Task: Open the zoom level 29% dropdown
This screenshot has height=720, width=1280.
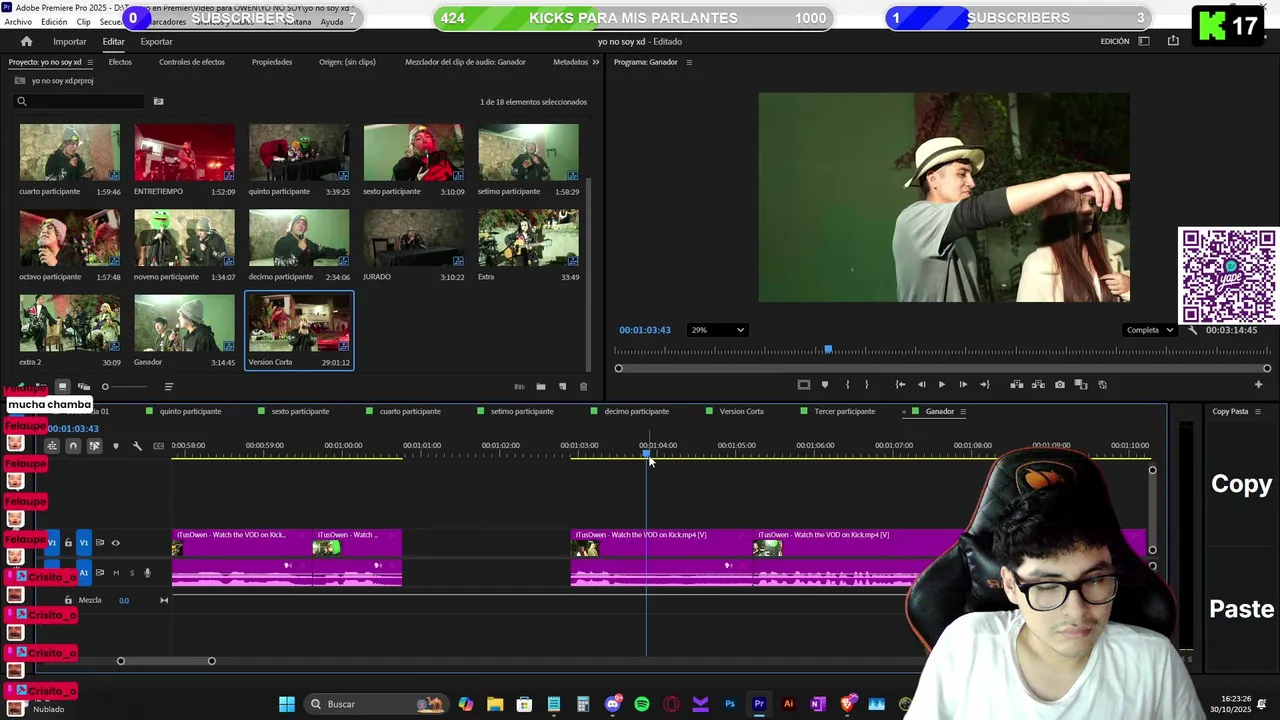Action: tap(718, 330)
